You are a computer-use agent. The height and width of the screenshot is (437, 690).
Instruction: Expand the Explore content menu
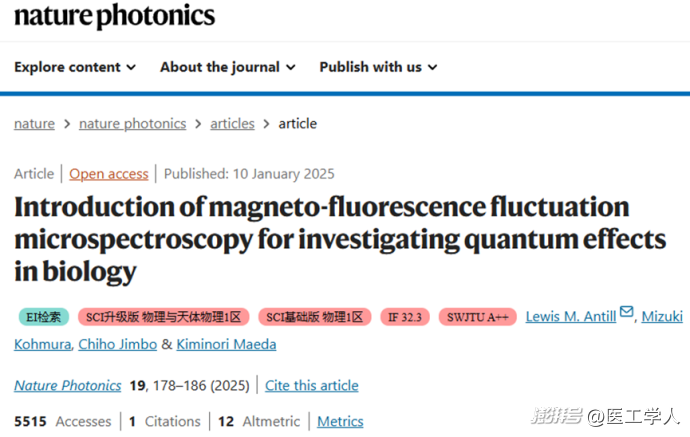tap(75, 67)
